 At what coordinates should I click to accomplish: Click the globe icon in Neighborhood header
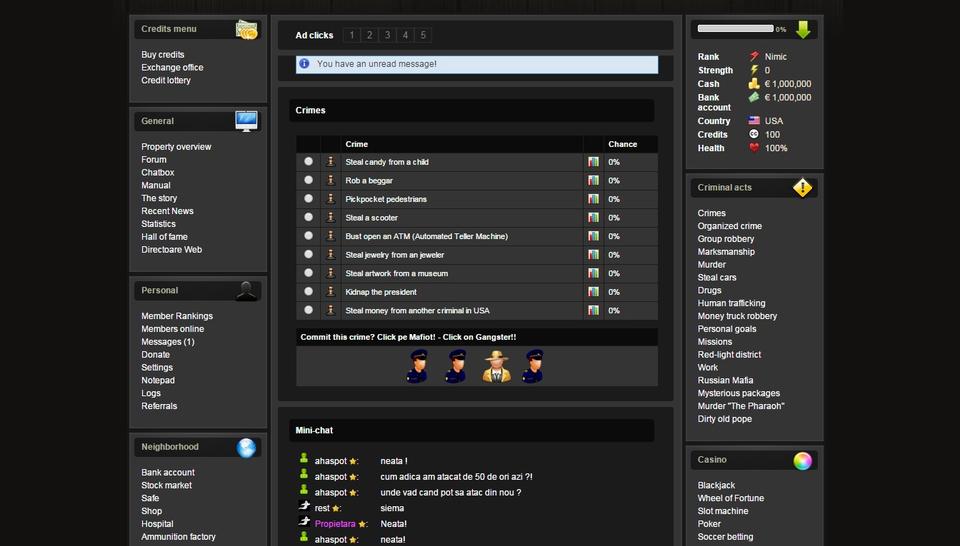246,447
